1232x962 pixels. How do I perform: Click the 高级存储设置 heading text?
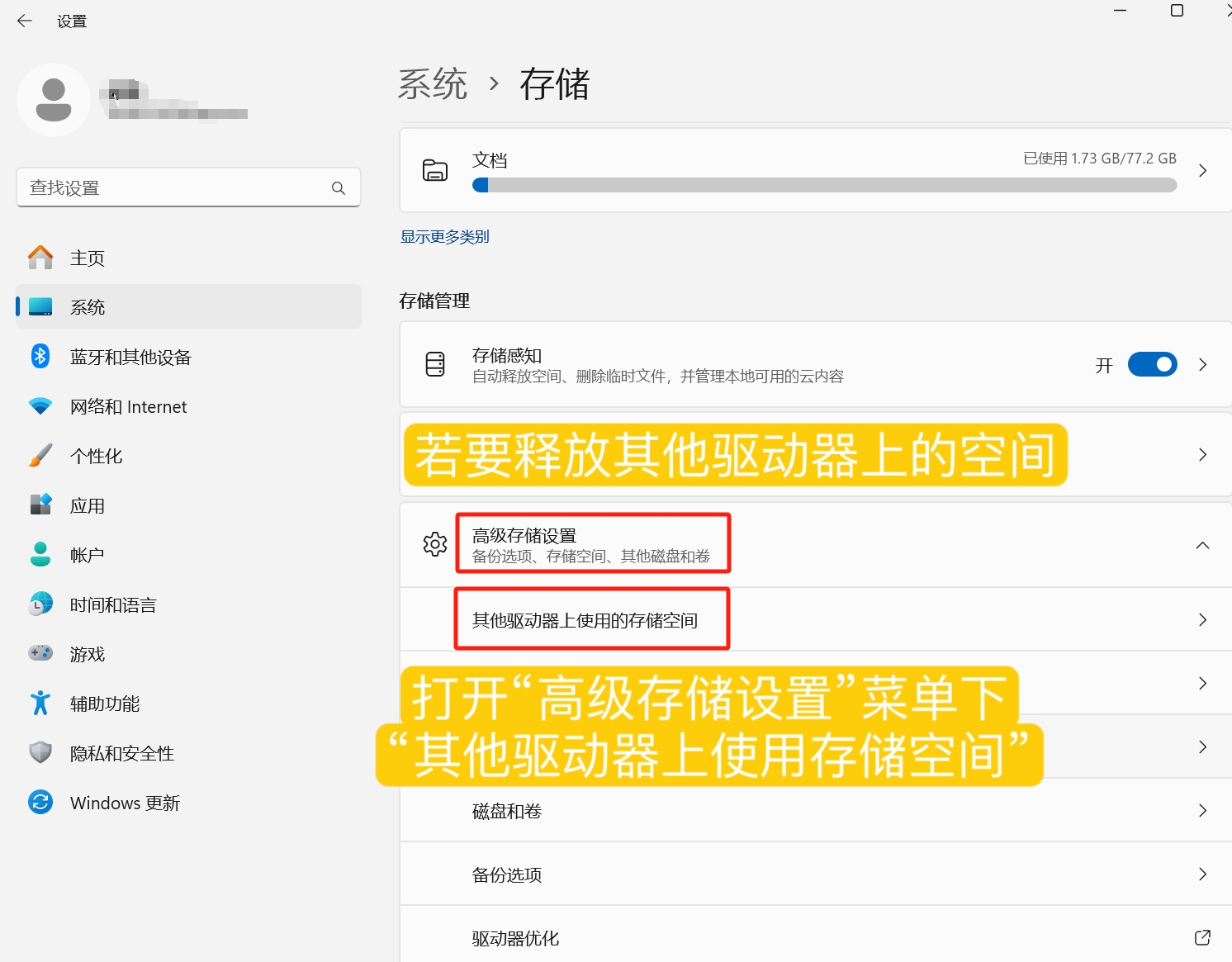pos(524,536)
